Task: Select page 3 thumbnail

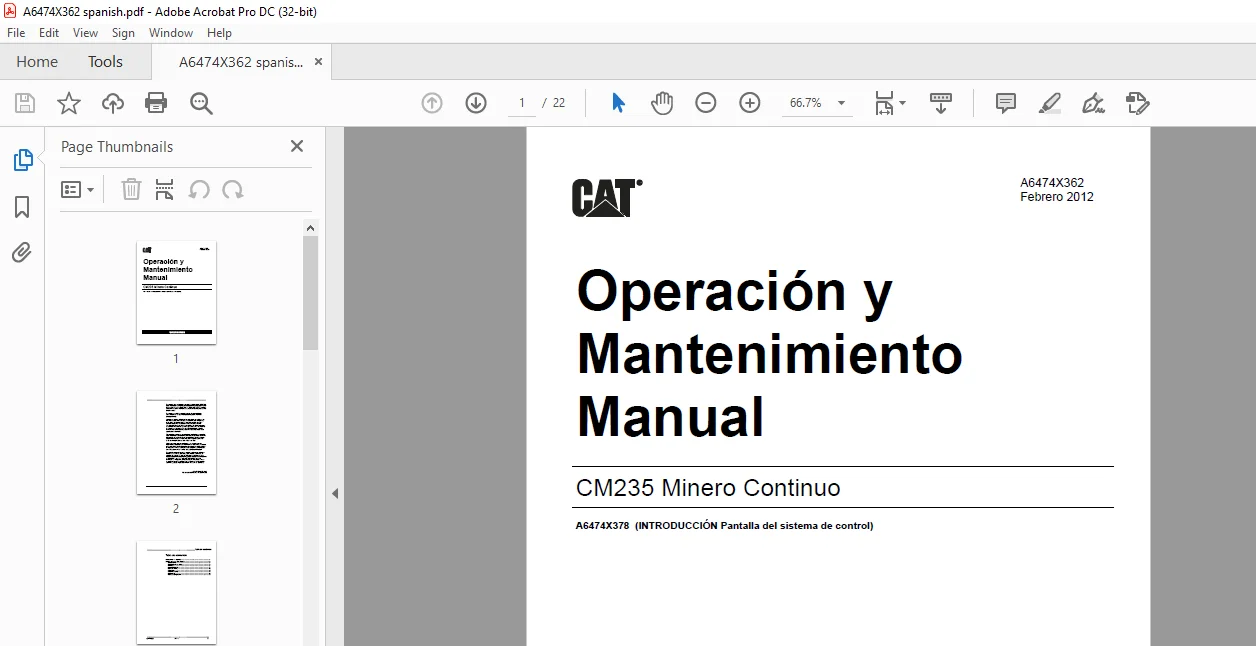Action: point(176,593)
